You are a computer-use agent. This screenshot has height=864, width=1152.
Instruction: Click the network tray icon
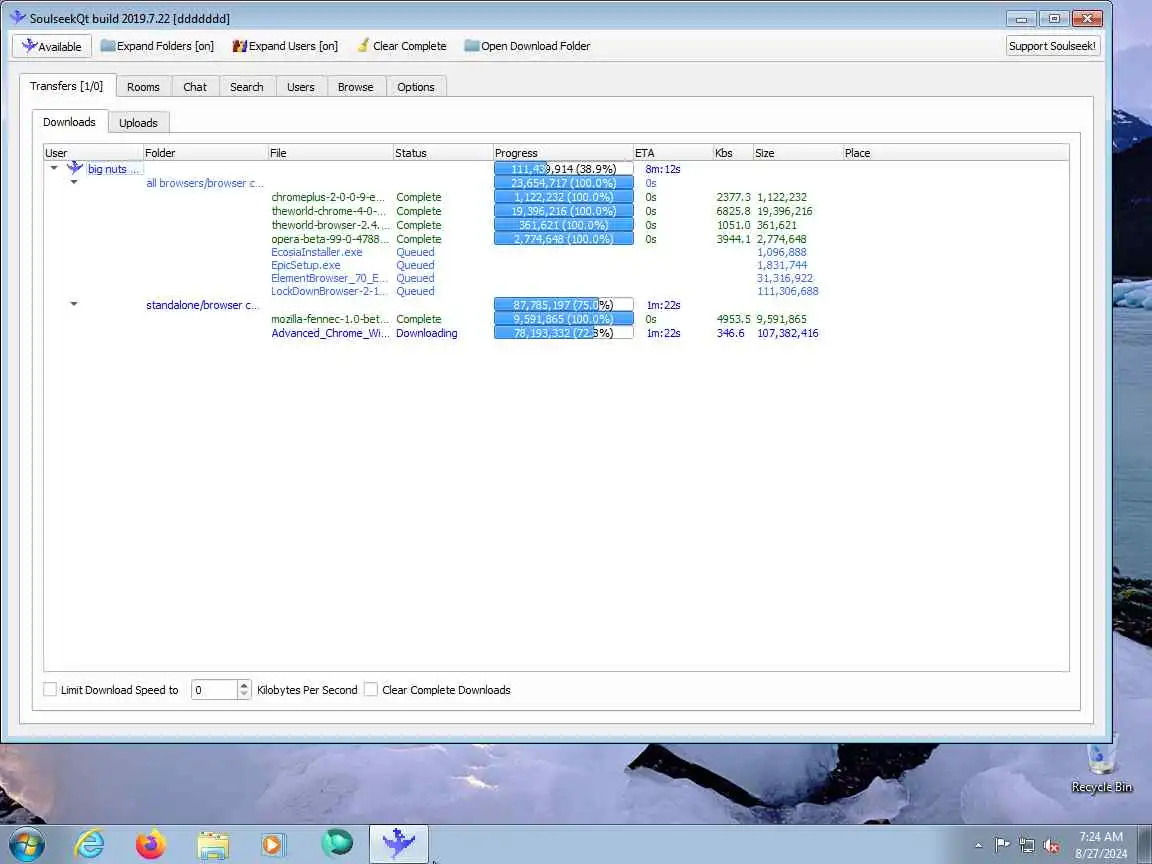click(x=1026, y=845)
